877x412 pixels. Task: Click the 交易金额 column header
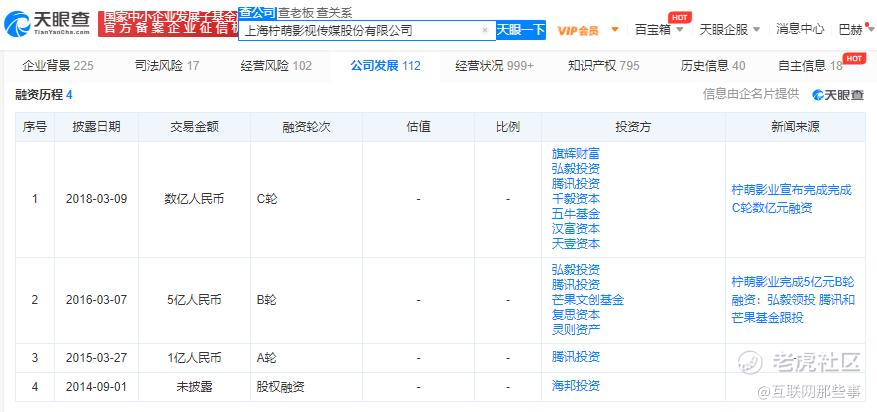tap(194, 127)
